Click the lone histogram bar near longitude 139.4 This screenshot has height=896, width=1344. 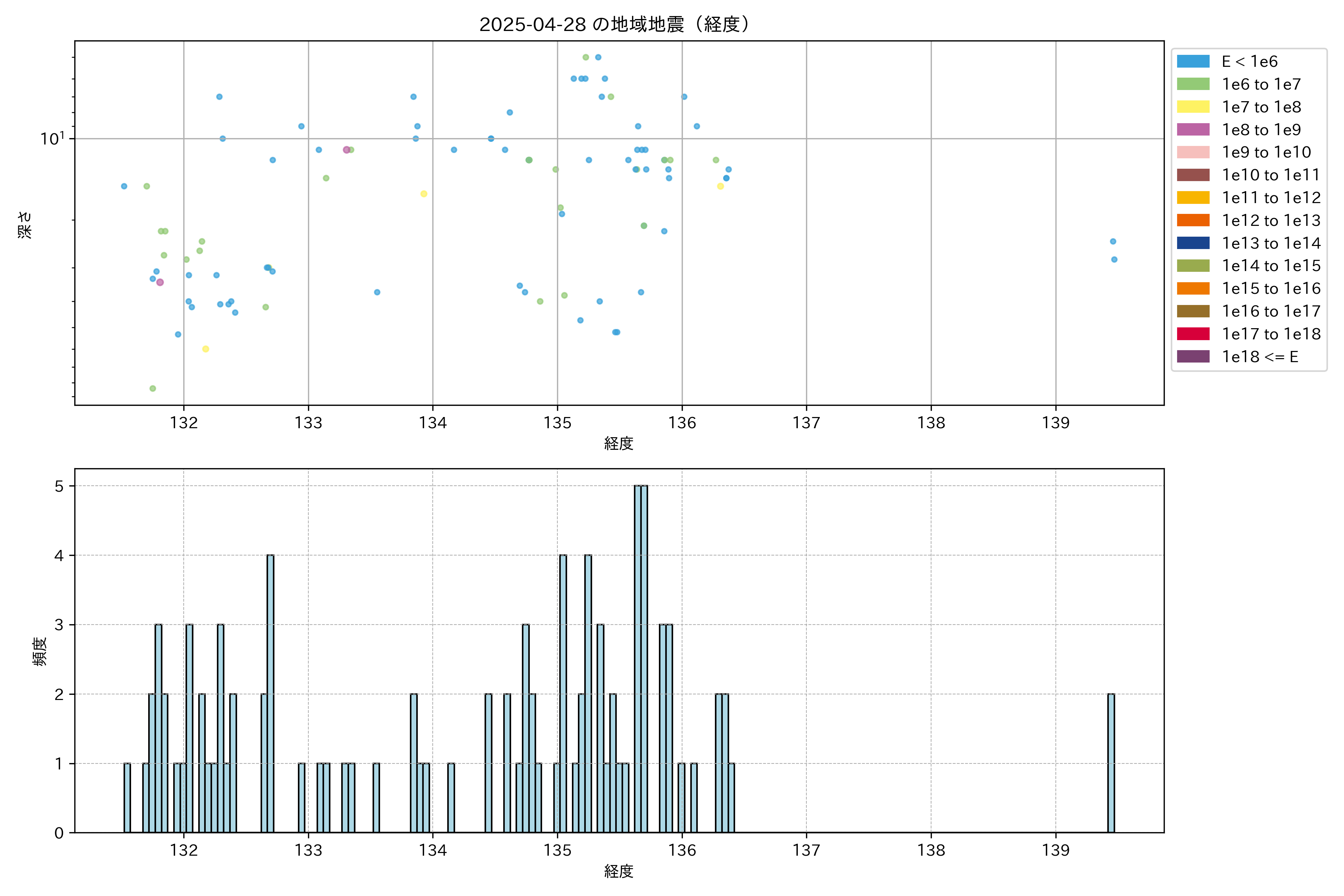(x=1111, y=763)
